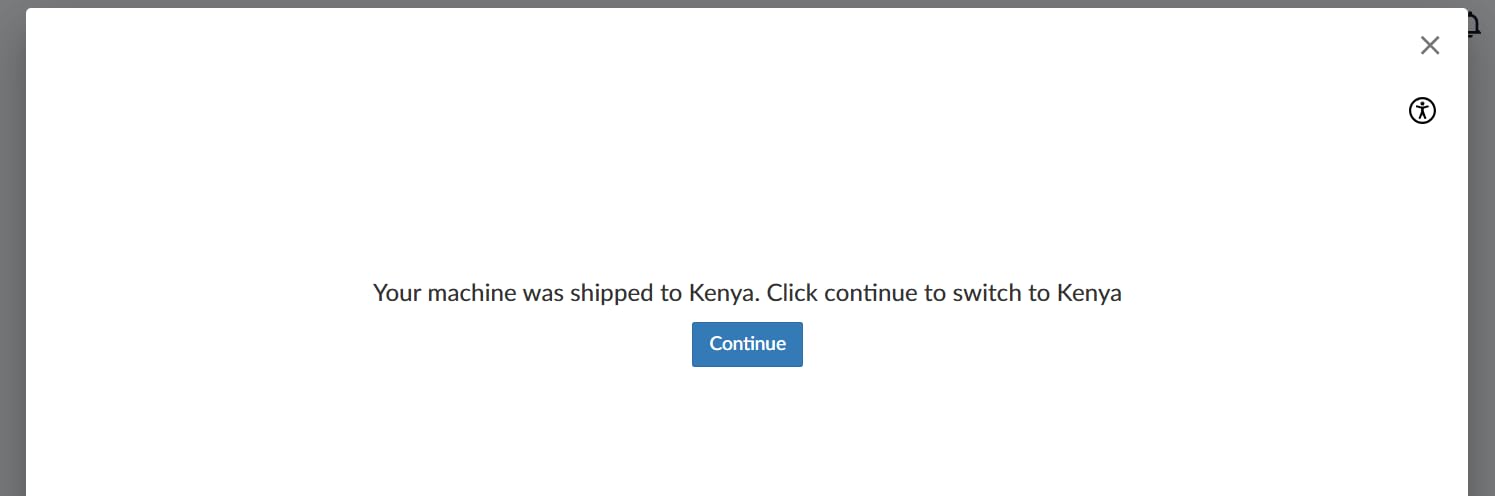Confirm switching to Kenya with Continue
The width and height of the screenshot is (1495, 496).
747,344
